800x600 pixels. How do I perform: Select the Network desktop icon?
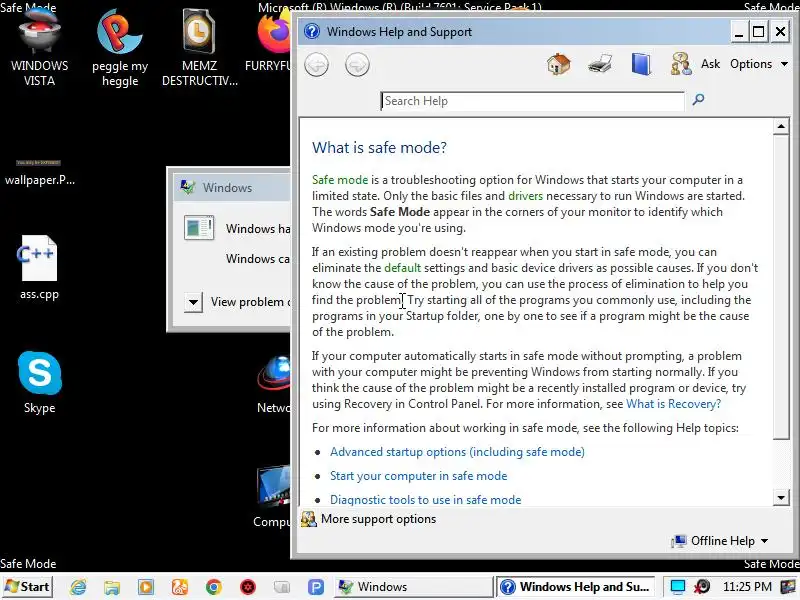pos(274,384)
